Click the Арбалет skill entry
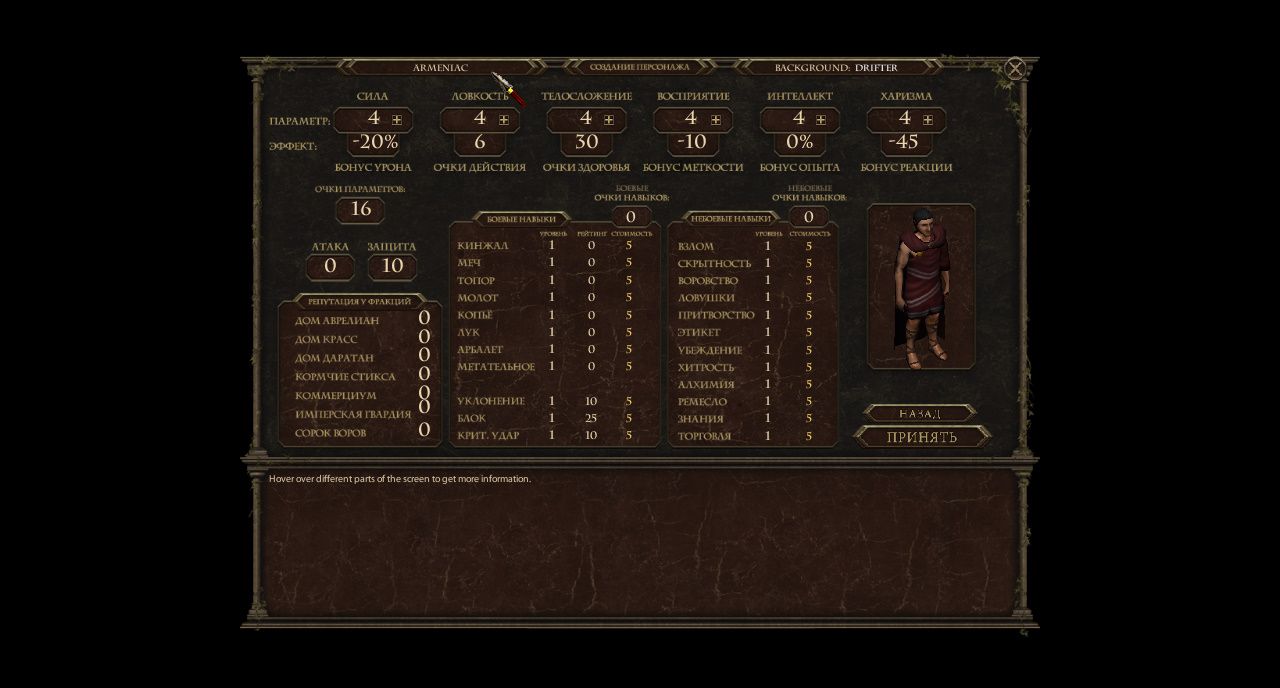Viewport: 1280px width, 688px height. click(x=483, y=350)
